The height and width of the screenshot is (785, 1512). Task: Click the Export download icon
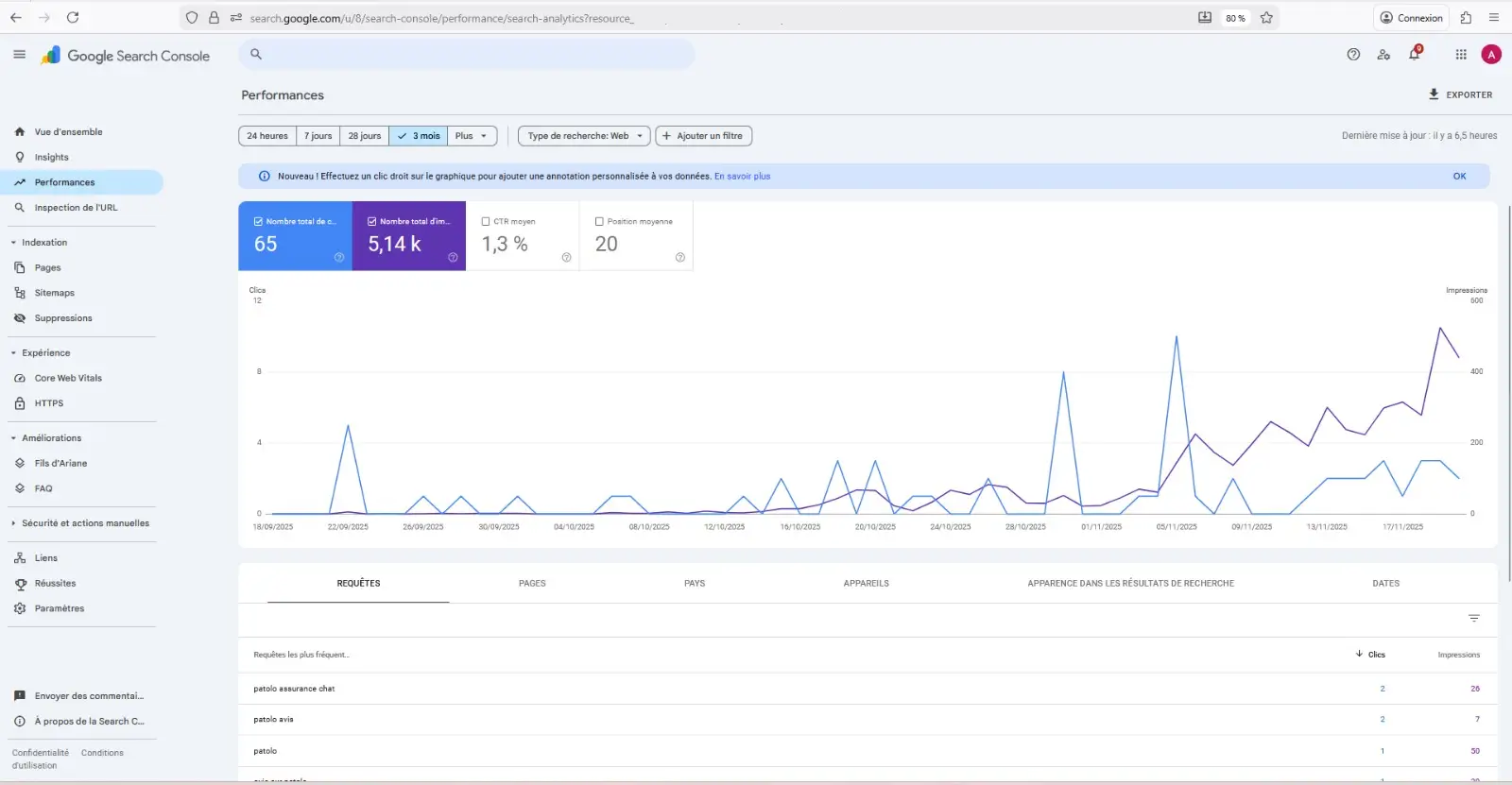(x=1434, y=94)
